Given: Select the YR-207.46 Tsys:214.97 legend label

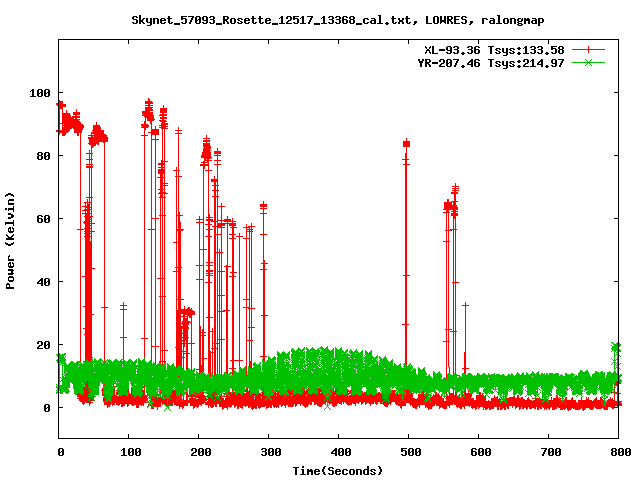Looking at the screenshot, I should [x=491, y=63].
